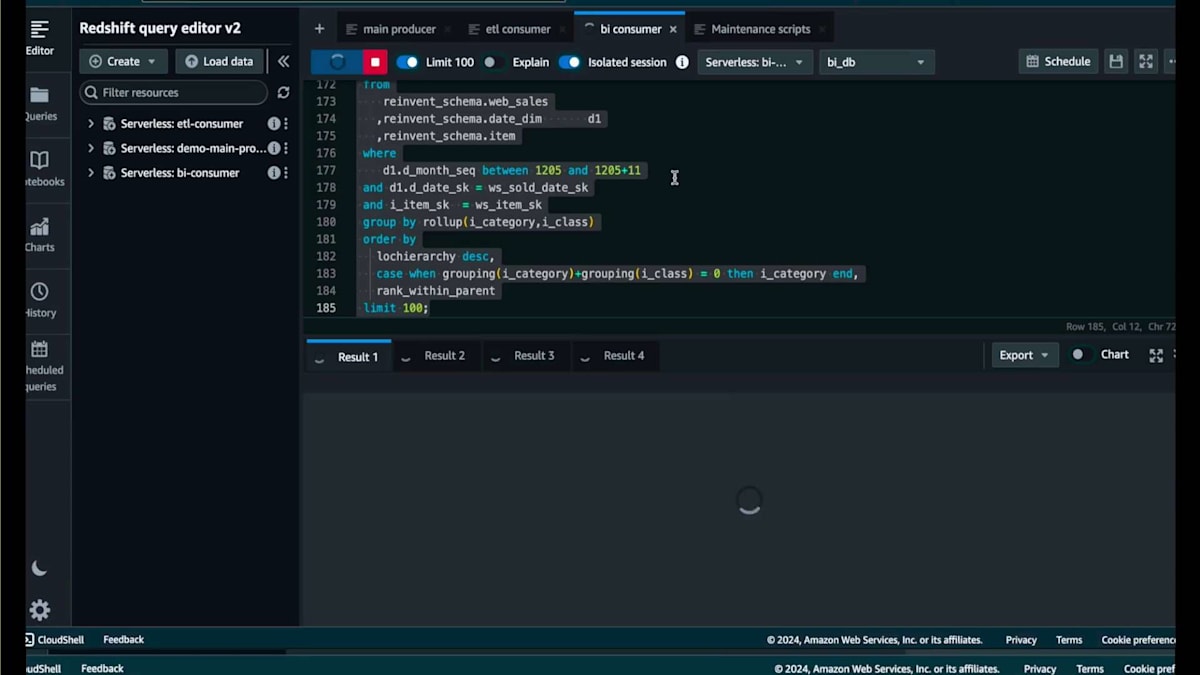The image size is (1200, 675).
Task: Click 'reinvent_schema.web_sales' in line 173
Action: coord(465,101)
